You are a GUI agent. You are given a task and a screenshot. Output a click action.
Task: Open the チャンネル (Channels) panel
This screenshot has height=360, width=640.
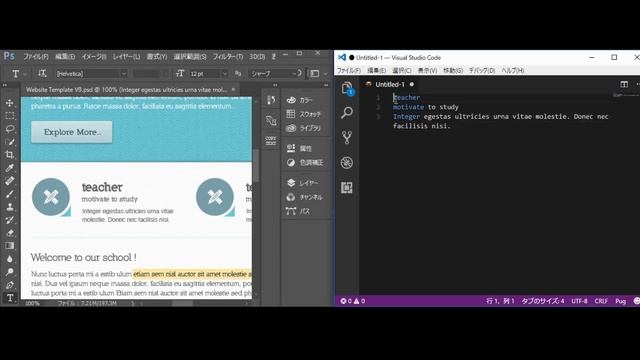point(305,197)
